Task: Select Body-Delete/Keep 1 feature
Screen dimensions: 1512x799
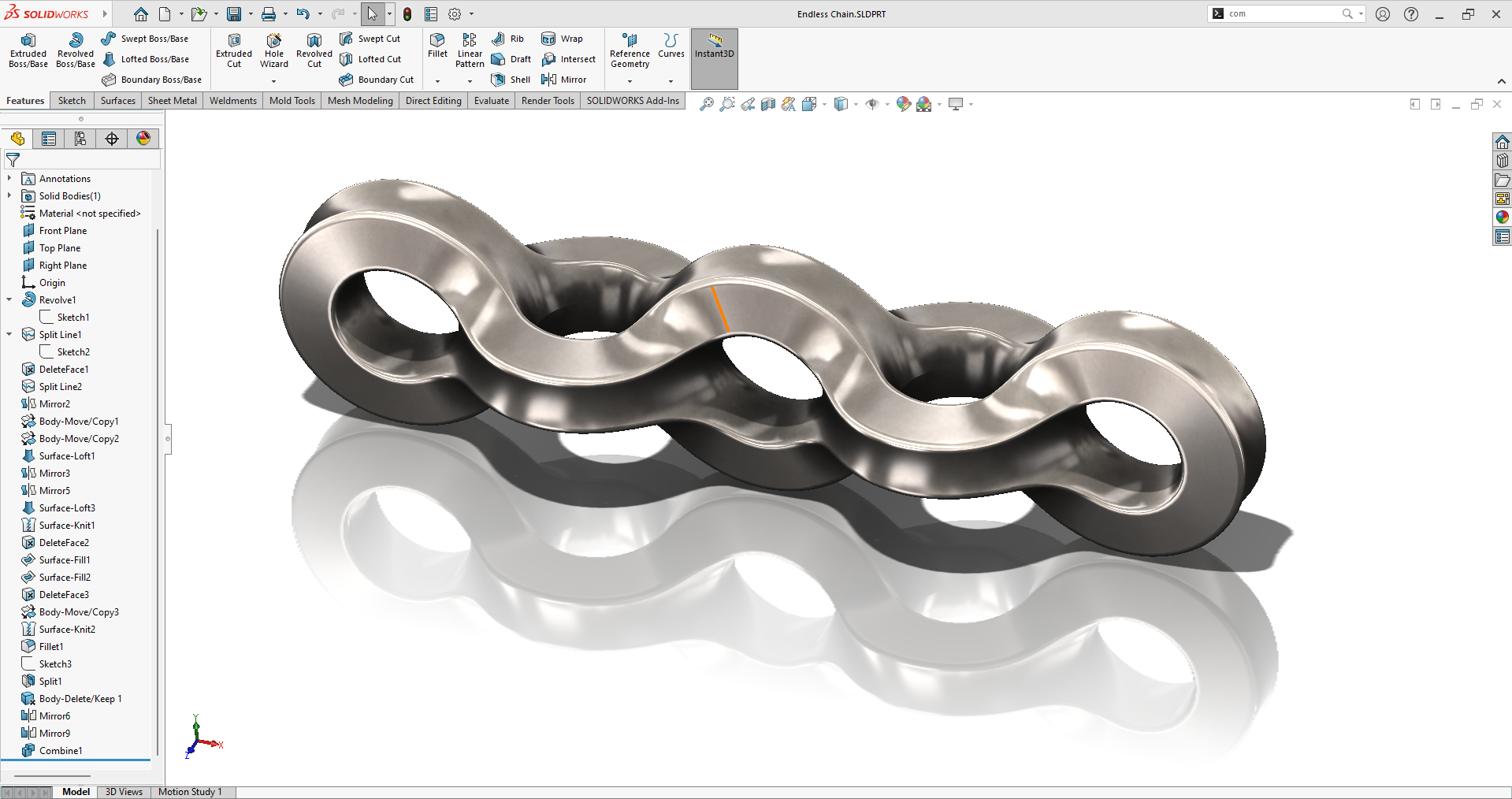Action: click(x=80, y=699)
